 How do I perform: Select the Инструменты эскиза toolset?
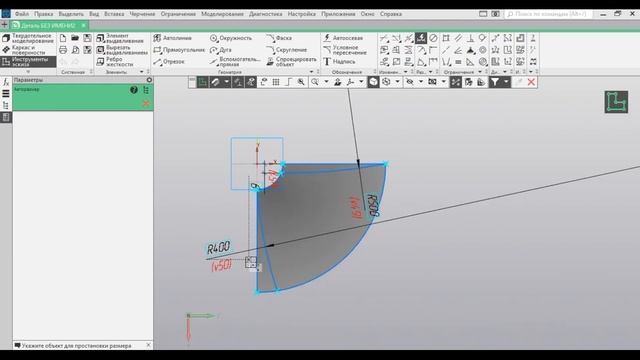tap(28, 62)
